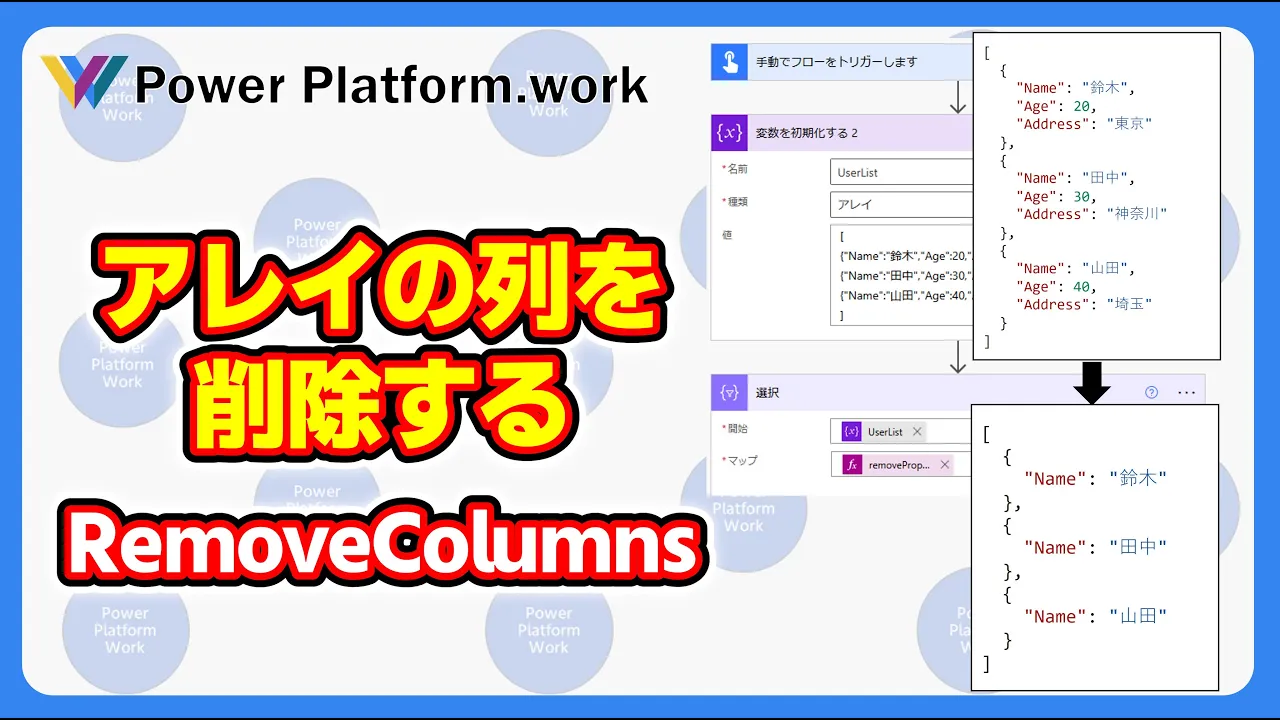The image size is (1280, 720).
Task: Click the 種類 field label
Action: [x=736, y=201]
